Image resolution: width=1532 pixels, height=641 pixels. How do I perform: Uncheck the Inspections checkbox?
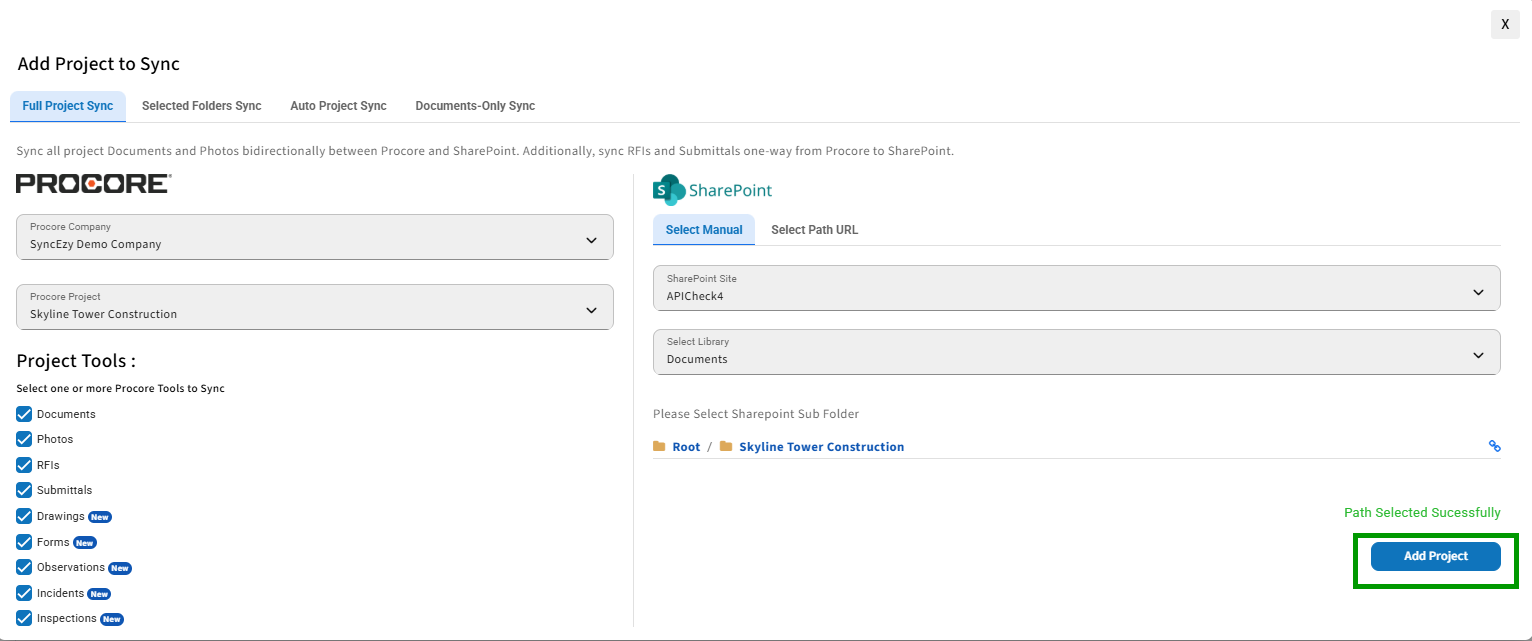point(25,618)
